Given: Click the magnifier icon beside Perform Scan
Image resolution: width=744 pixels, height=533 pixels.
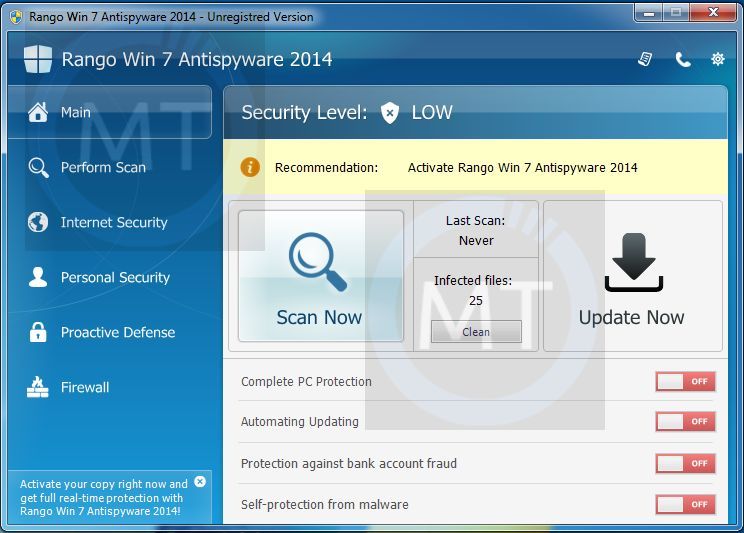Looking at the screenshot, I should click(38, 168).
